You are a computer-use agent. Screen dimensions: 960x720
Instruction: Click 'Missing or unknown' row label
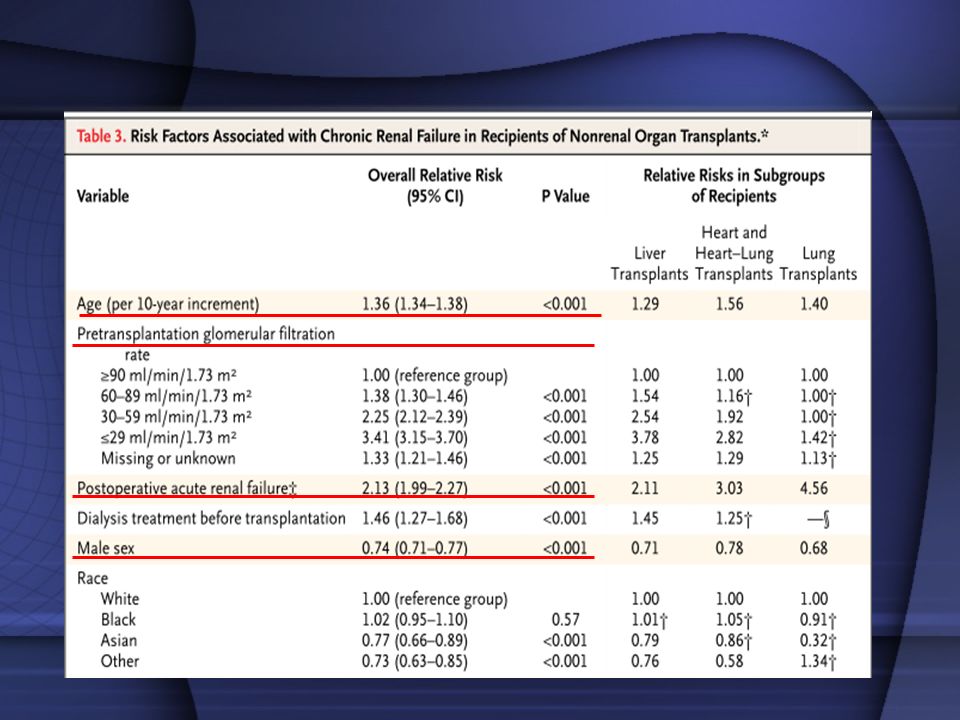pyautogui.click(x=168, y=459)
